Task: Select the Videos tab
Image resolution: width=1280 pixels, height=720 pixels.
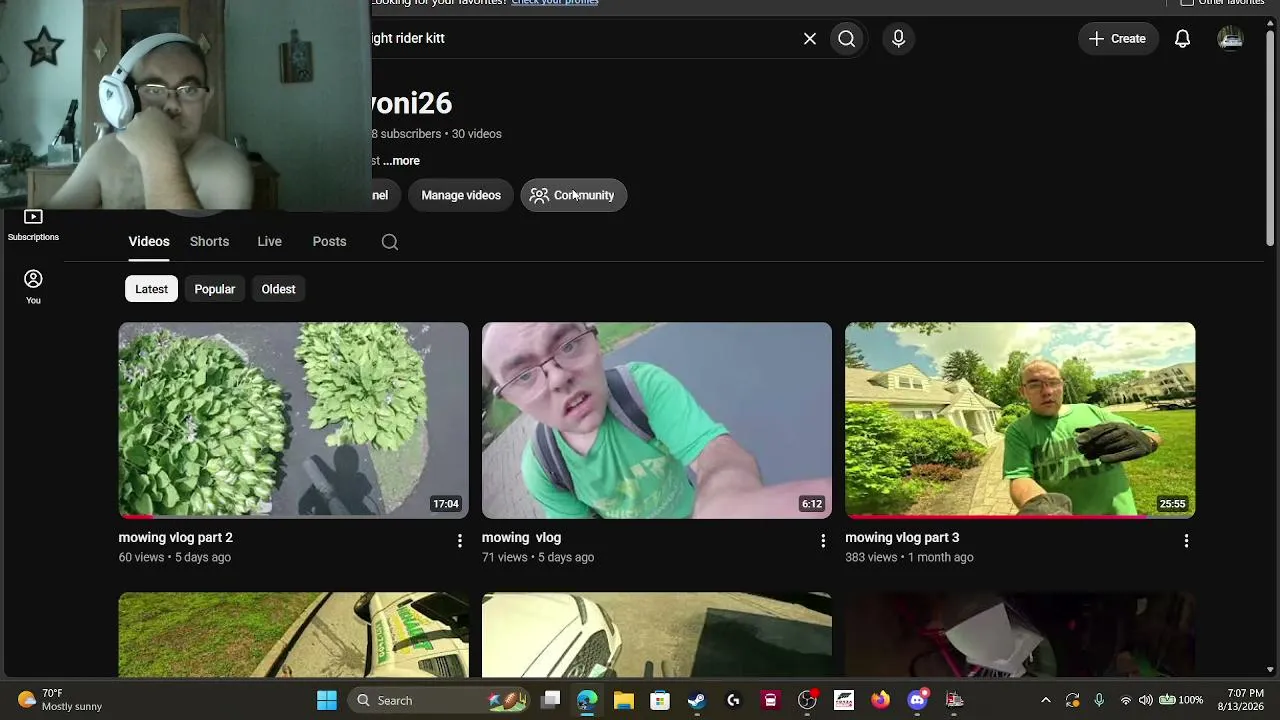Action: pyautogui.click(x=149, y=242)
